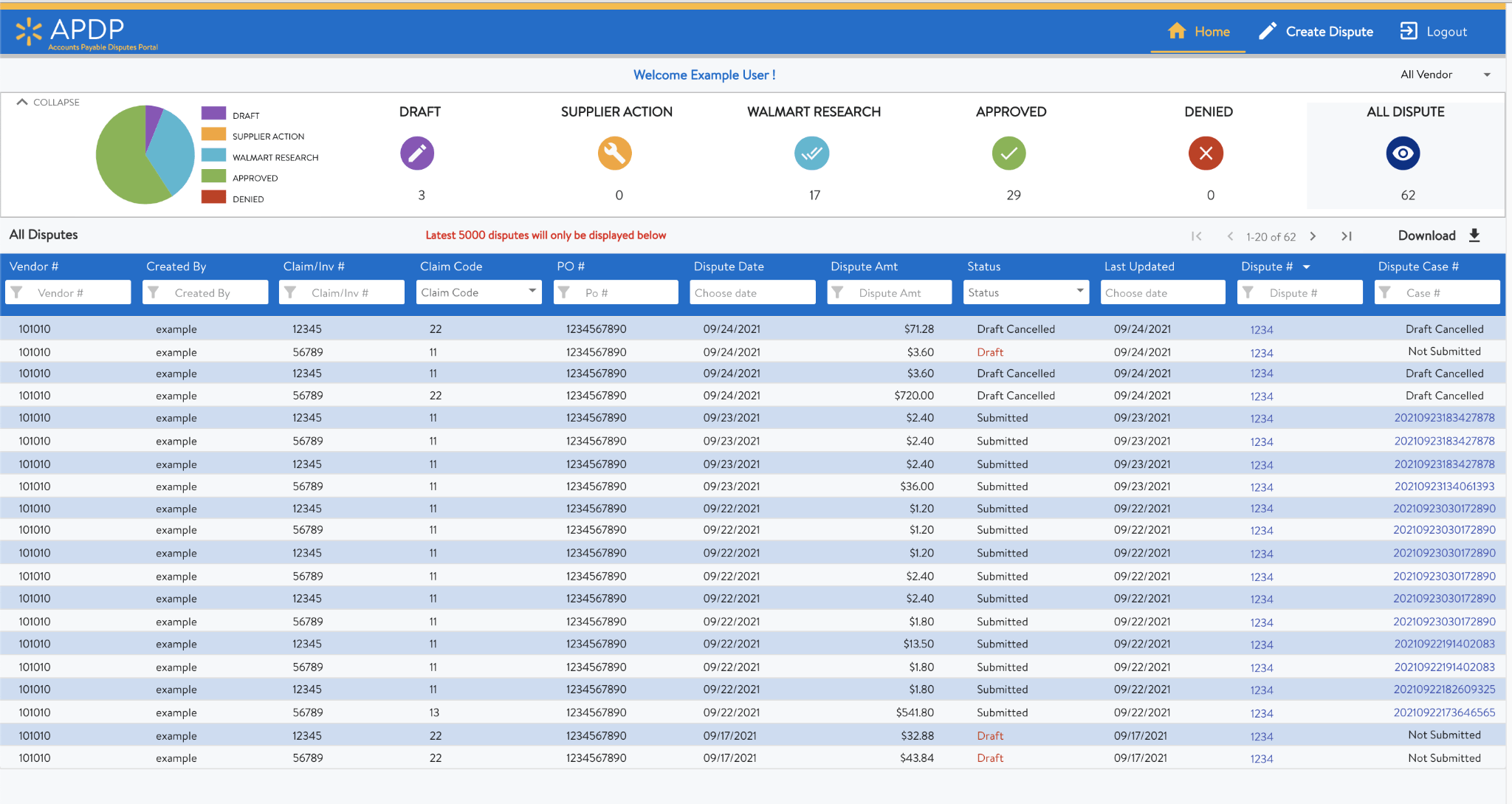Go to the next page of disputes

tap(1314, 236)
